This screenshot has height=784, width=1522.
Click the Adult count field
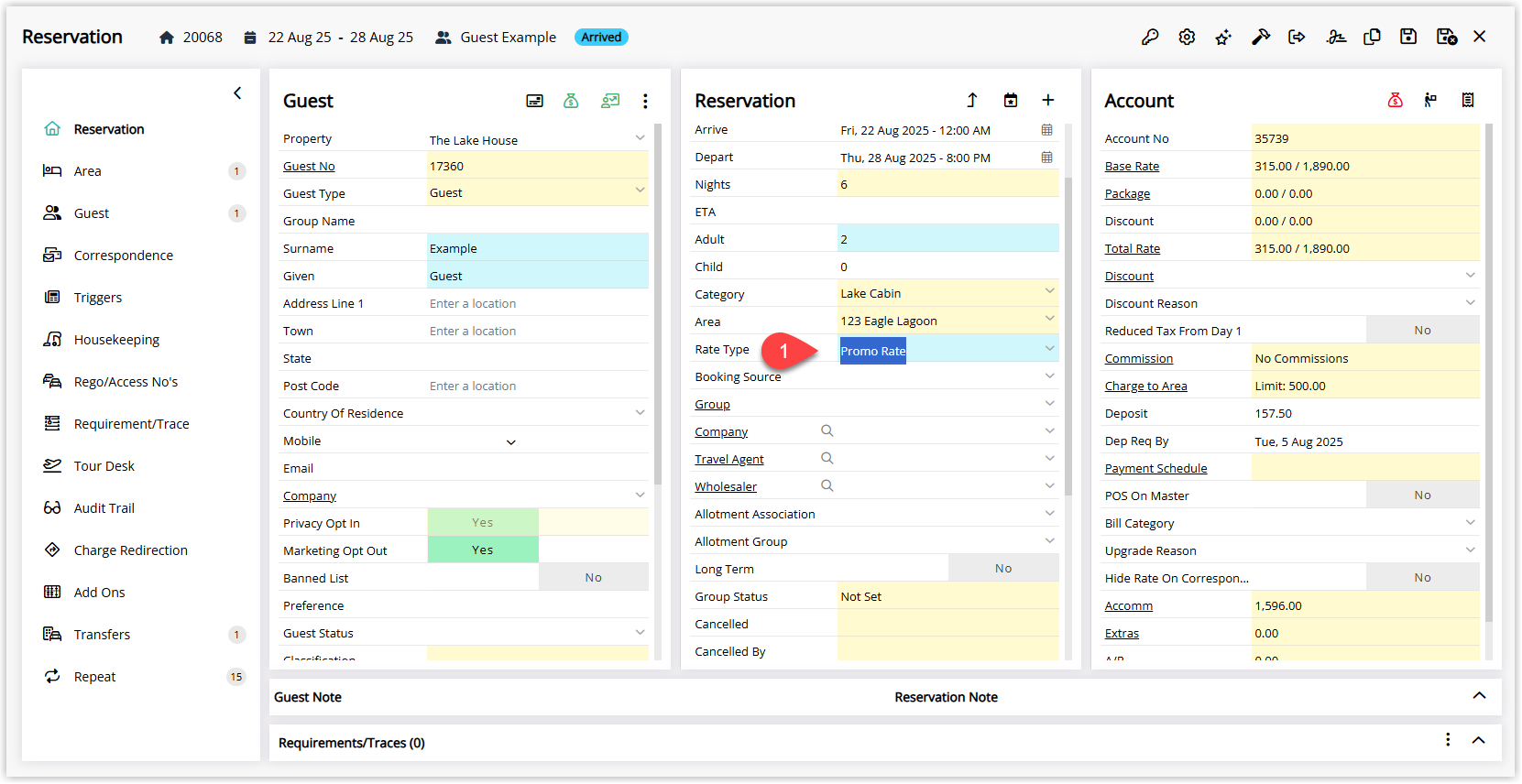coord(947,239)
